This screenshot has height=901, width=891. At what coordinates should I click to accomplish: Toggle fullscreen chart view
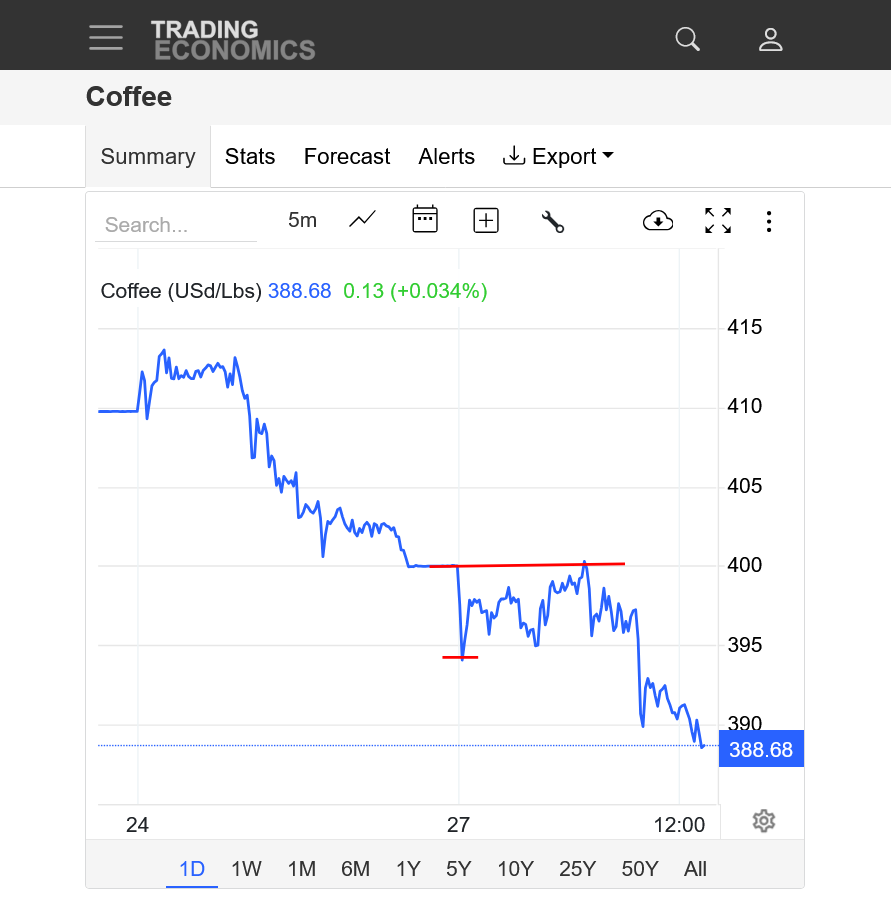pyautogui.click(x=718, y=221)
